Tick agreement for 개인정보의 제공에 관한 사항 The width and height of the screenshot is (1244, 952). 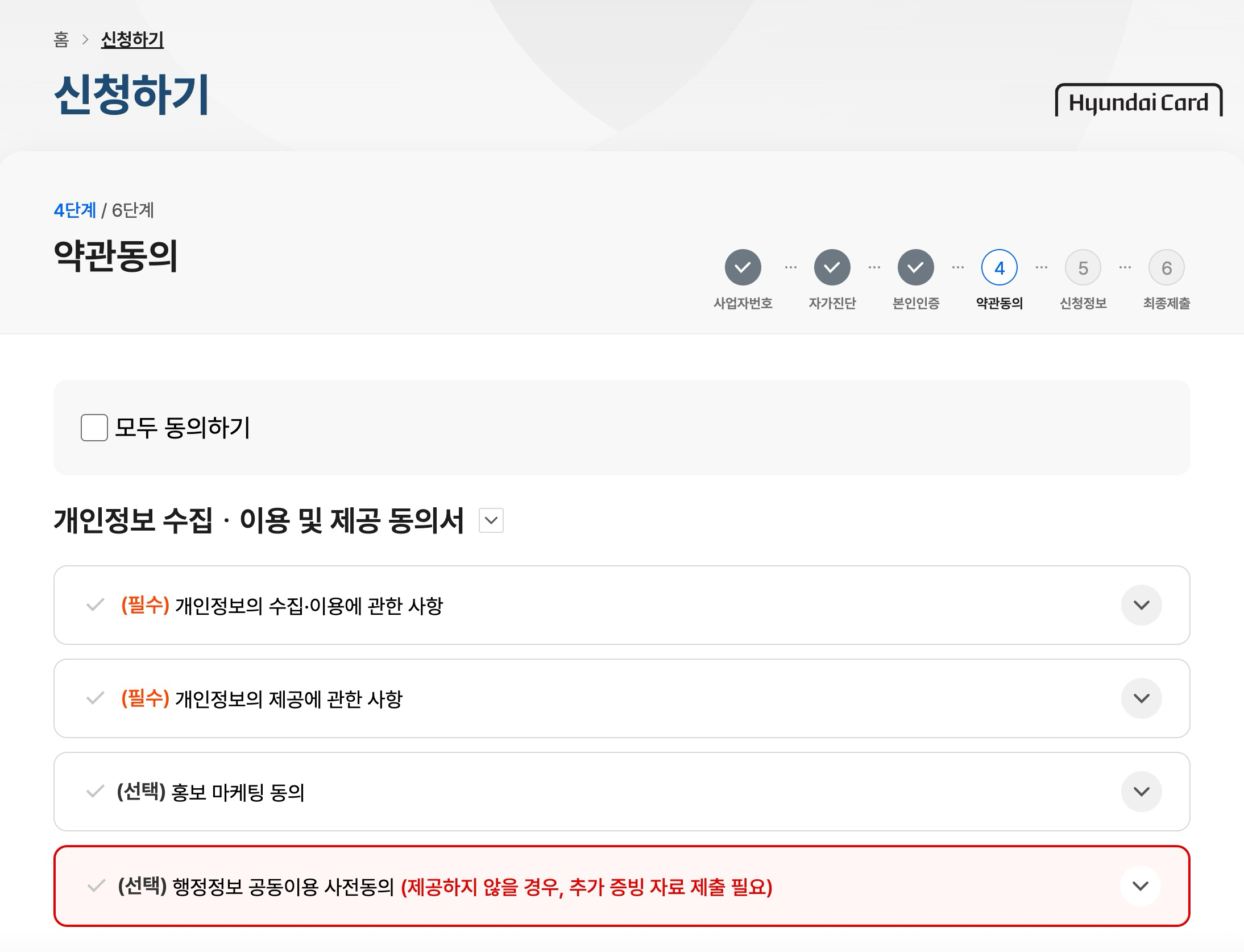coord(95,698)
